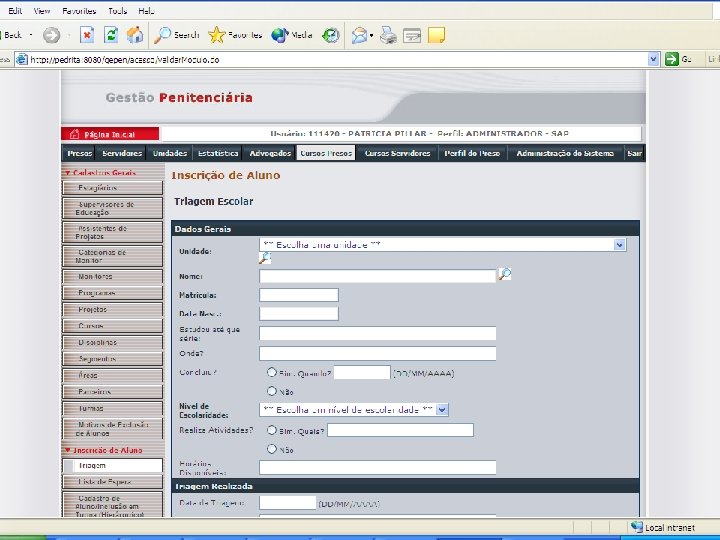Viewport: 720px width, 540px height.
Task: Open Estagiários in sidebar
Action: tap(112, 188)
